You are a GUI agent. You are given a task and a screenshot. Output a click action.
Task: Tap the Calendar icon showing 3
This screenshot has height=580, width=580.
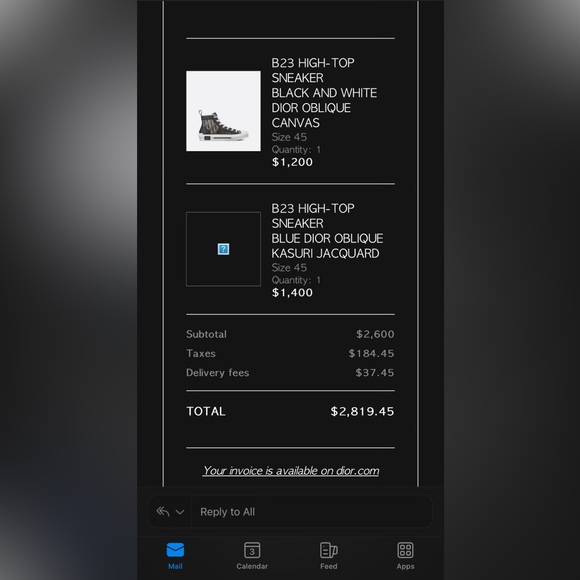tap(252, 550)
